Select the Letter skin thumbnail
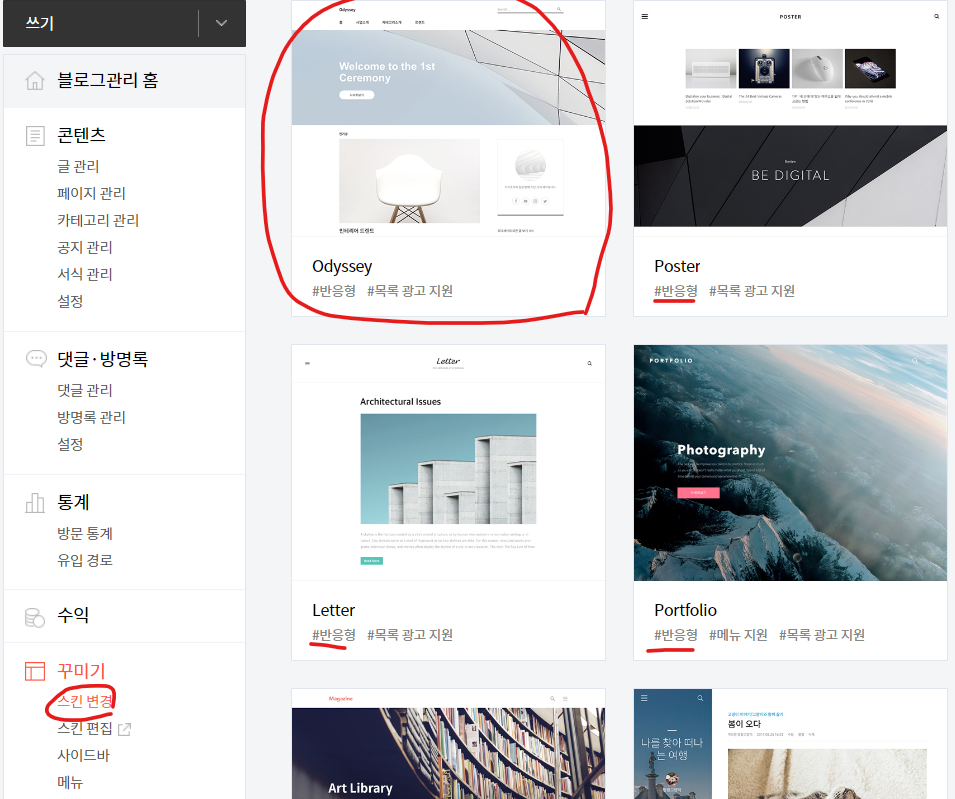This screenshot has width=955, height=799. pos(448,462)
